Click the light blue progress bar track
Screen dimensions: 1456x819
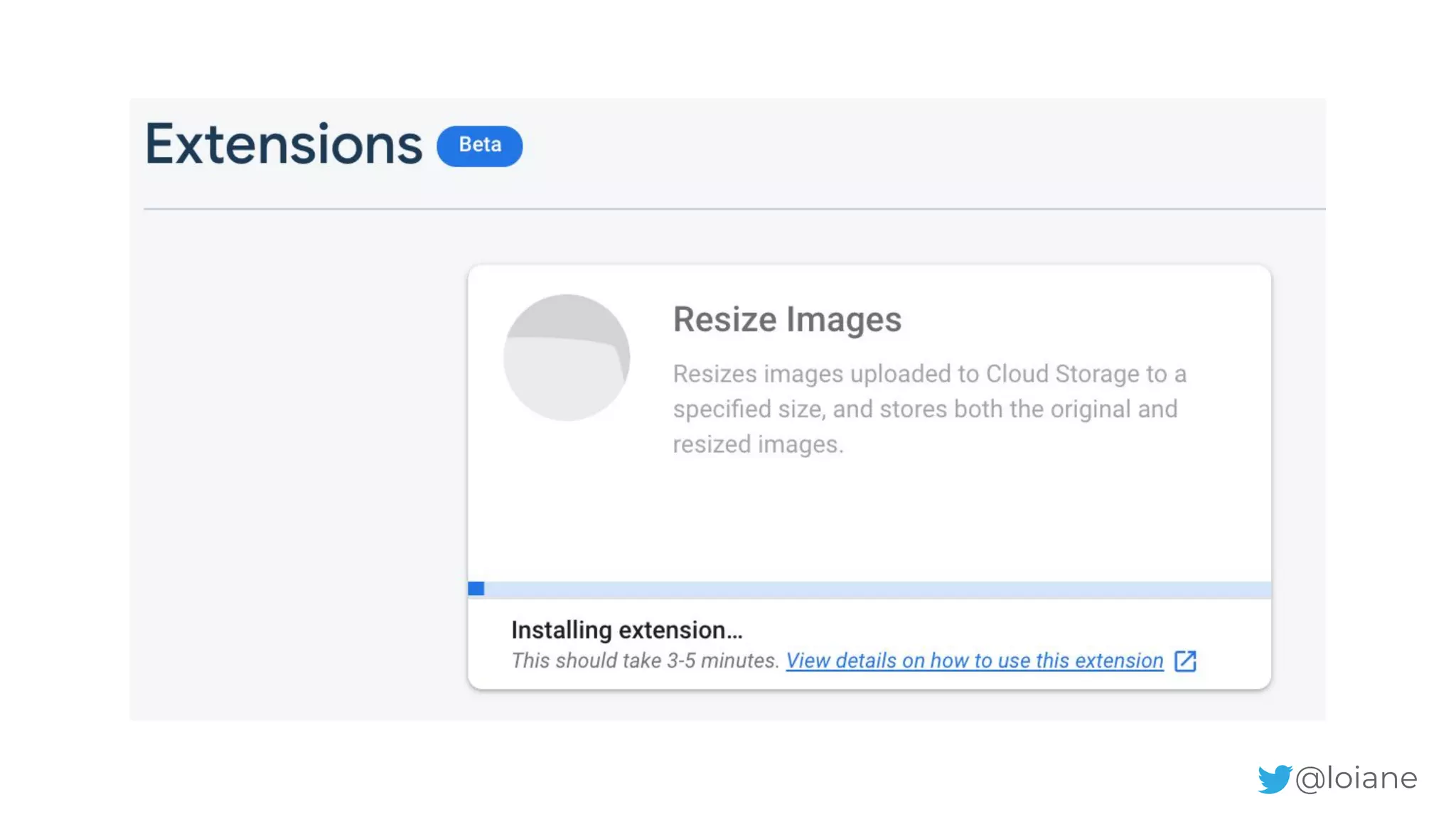tap(874, 589)
